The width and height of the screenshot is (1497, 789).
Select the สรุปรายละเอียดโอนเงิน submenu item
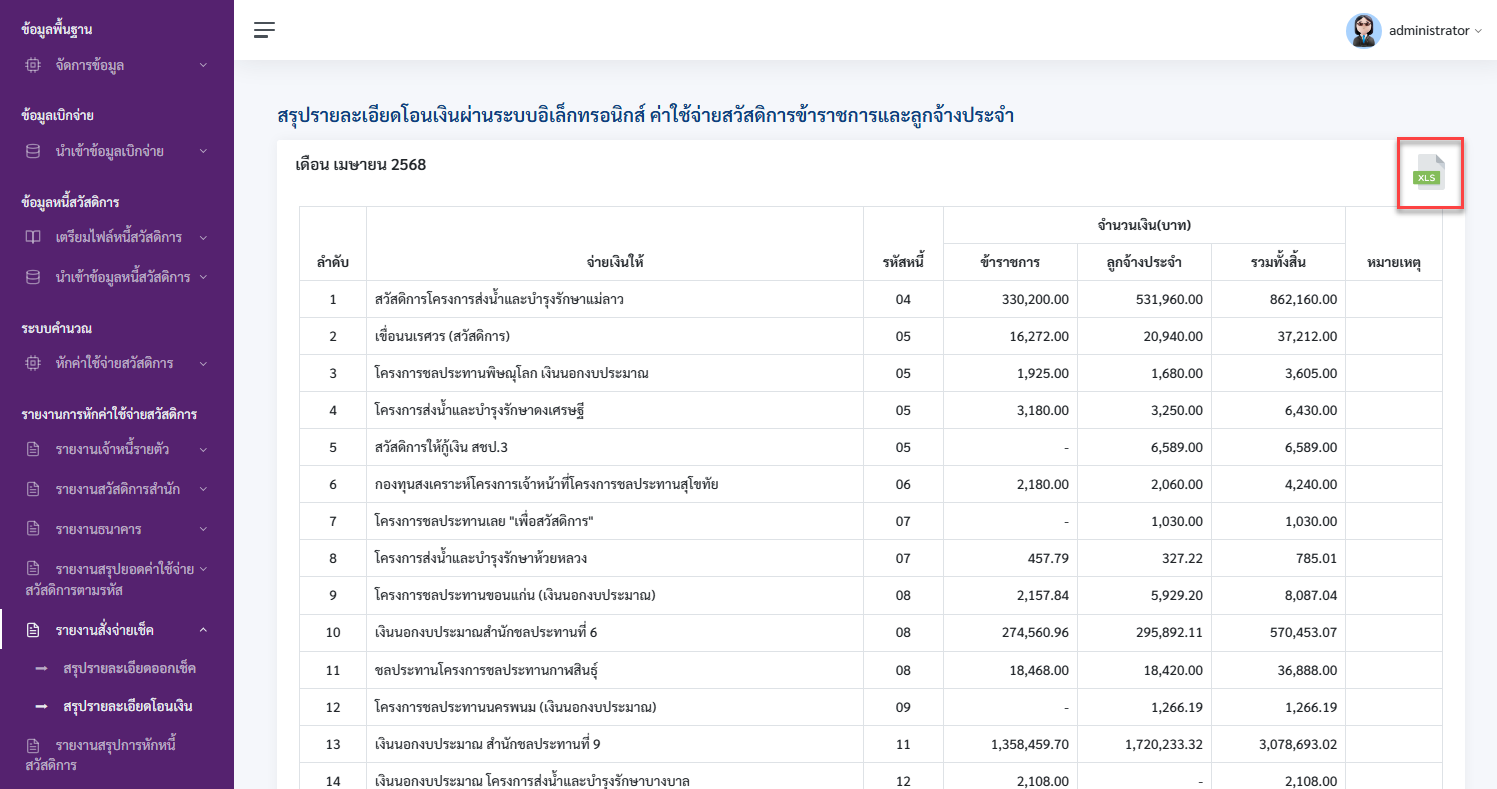coord(128,706)
